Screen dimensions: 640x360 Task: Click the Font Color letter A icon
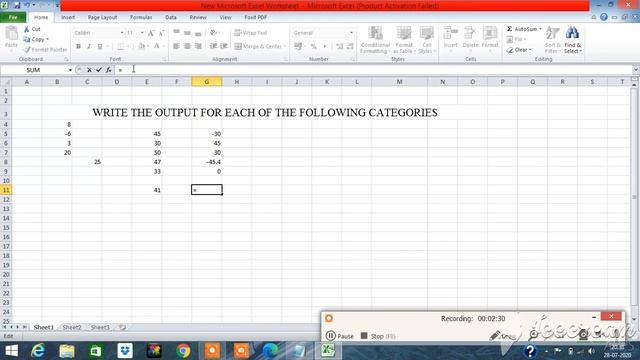[x=157, y=47]
